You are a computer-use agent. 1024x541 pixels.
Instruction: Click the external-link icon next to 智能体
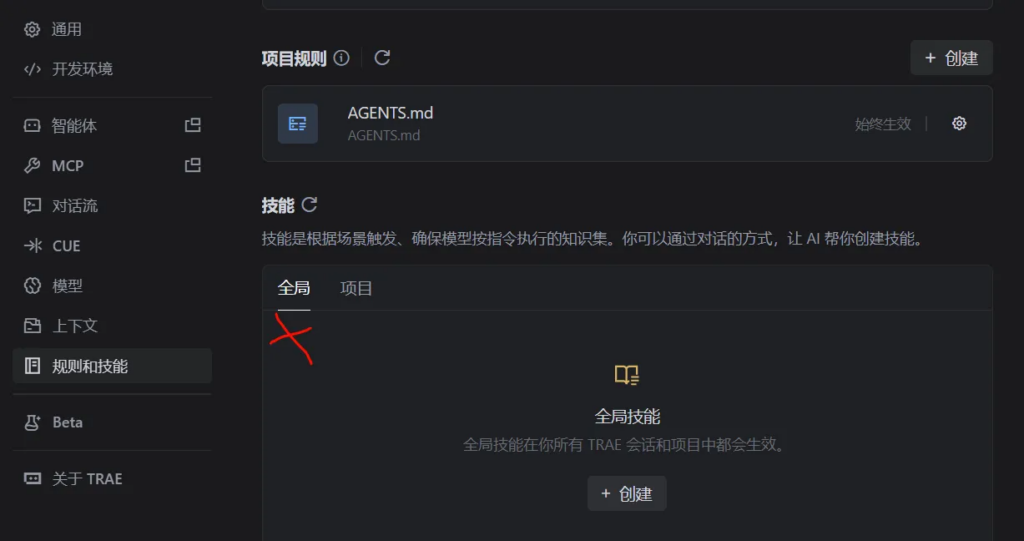coord(193,125)
